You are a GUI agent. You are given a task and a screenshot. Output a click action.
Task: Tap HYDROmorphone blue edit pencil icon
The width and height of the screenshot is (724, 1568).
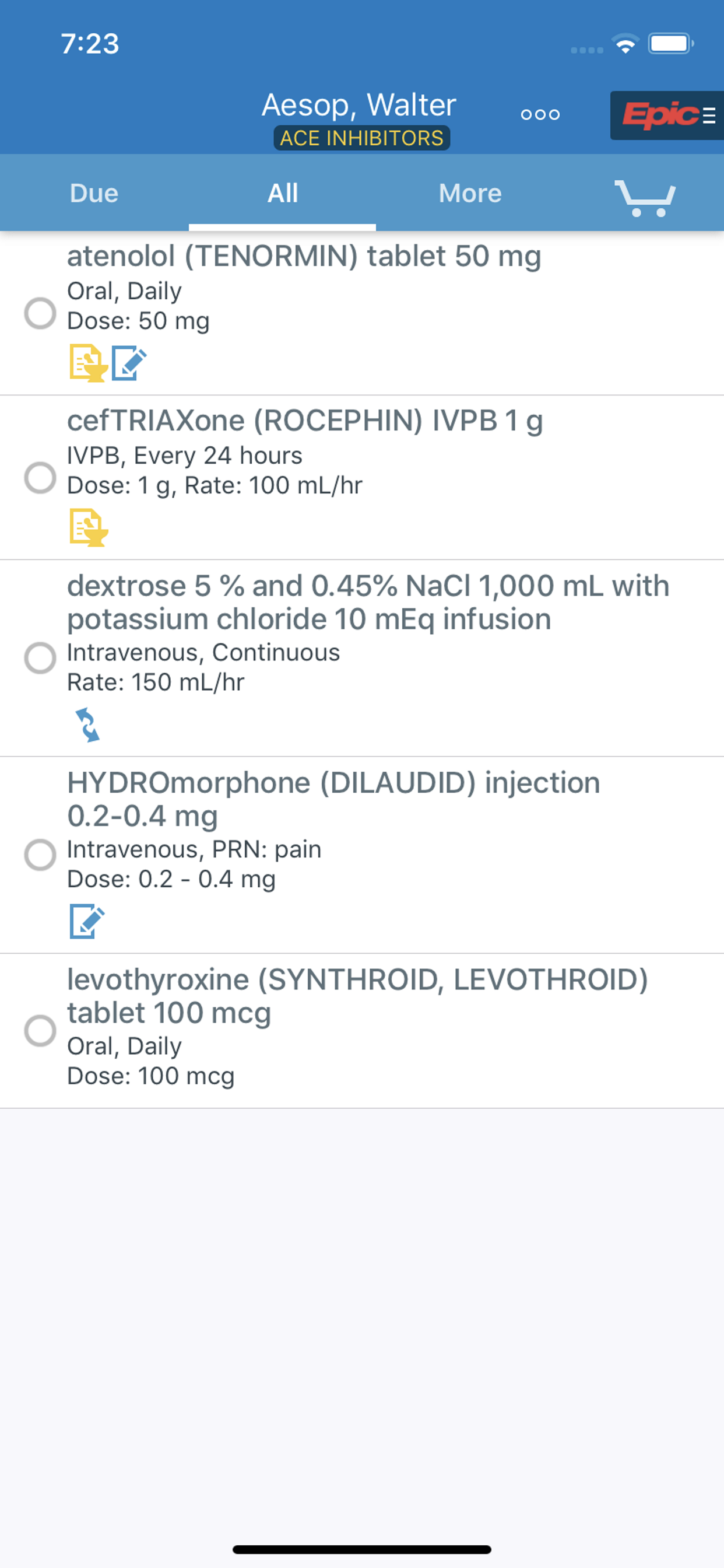87,921
